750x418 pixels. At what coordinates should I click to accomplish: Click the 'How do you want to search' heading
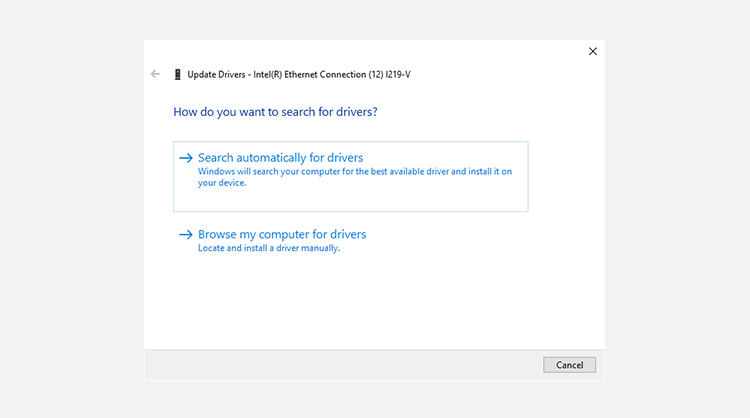pyautogui.click(x=275, y=112)
